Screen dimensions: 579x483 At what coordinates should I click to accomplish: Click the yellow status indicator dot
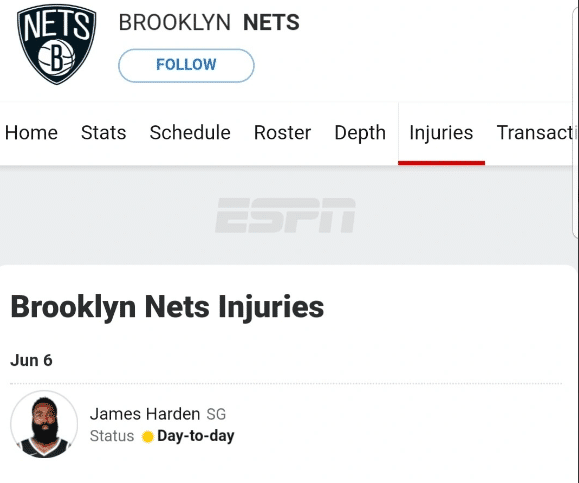(147, 436)
